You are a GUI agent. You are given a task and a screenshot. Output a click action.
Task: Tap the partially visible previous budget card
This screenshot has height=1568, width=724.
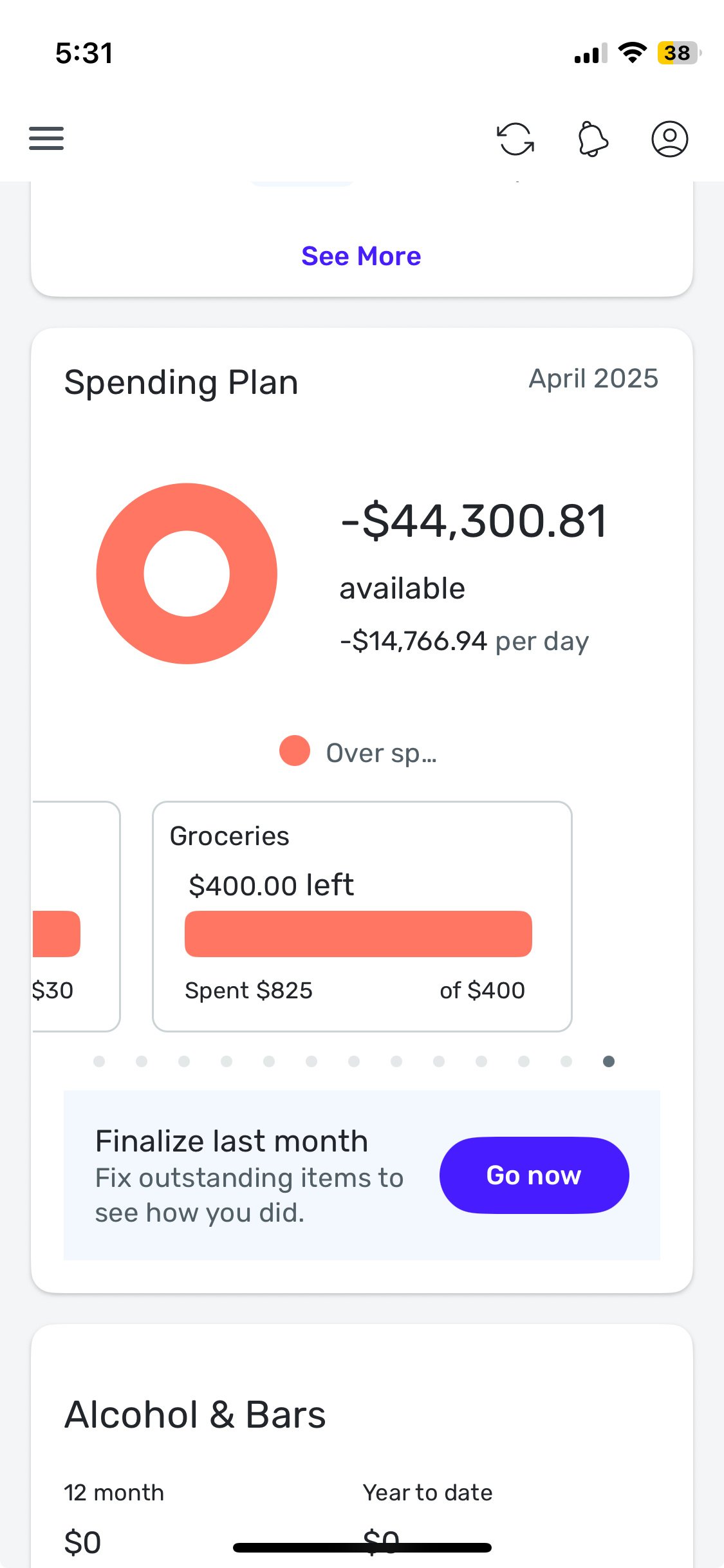click(76, 917)
